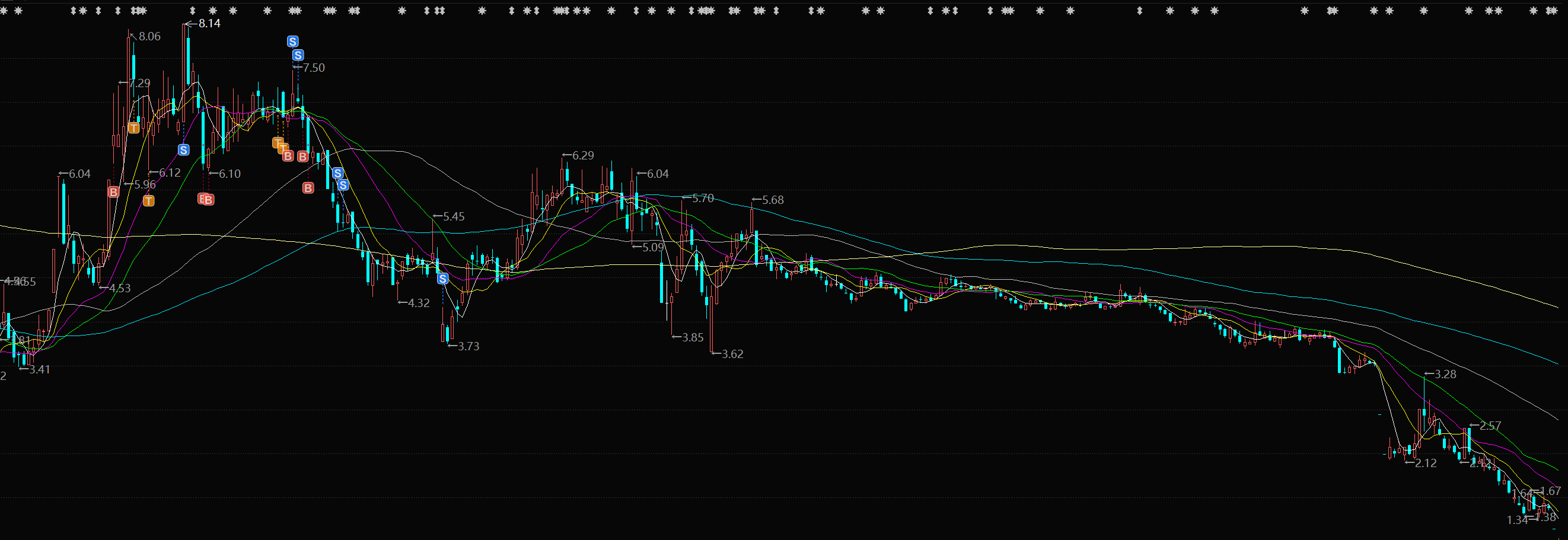This screenshot has width=1568, height=540.
Task: Select the lowest B marker under the 7.50 cluster
Action: point(308,188)
